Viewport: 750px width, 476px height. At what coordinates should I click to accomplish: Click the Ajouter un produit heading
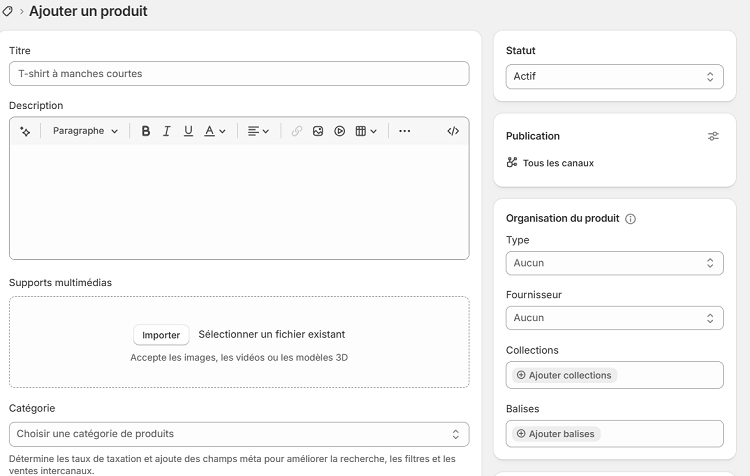pyautogui.click(x=88, y=11)
